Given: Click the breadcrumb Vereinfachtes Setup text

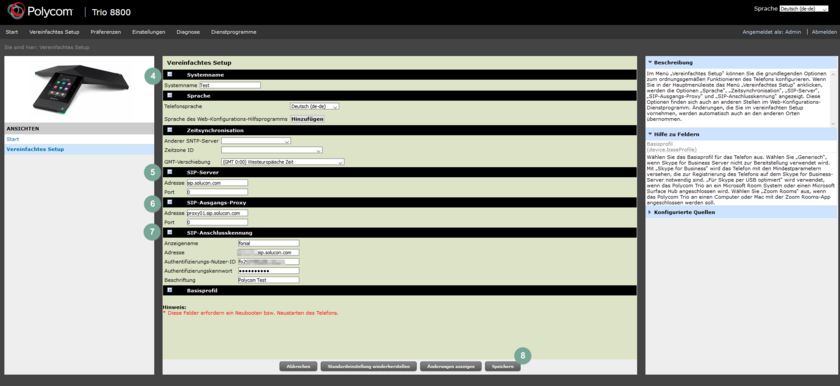Looking at the screenshot, I should 64,48.
